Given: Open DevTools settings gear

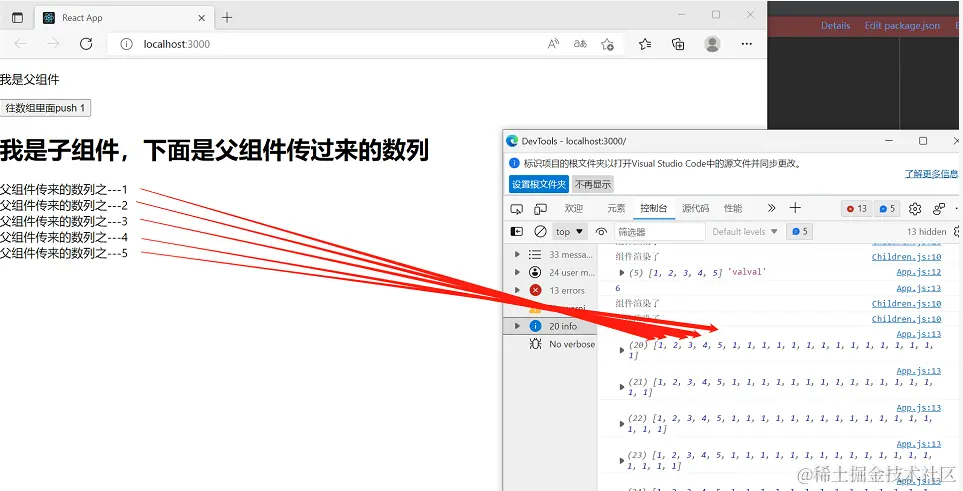Looking at the screenshot, I should pyautogui.click(x=915, y=209).
